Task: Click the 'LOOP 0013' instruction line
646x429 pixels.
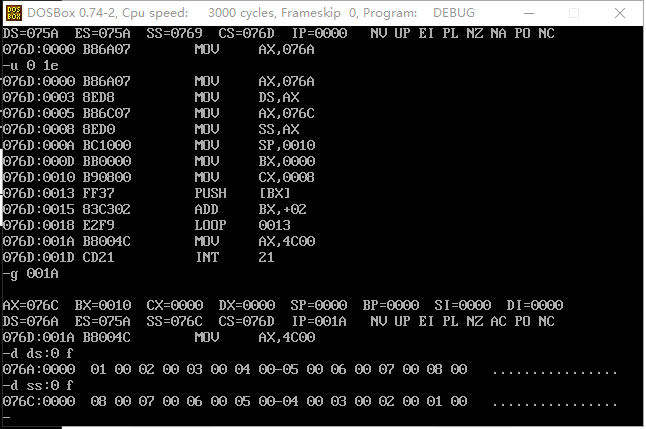Action: coord(147,226)
